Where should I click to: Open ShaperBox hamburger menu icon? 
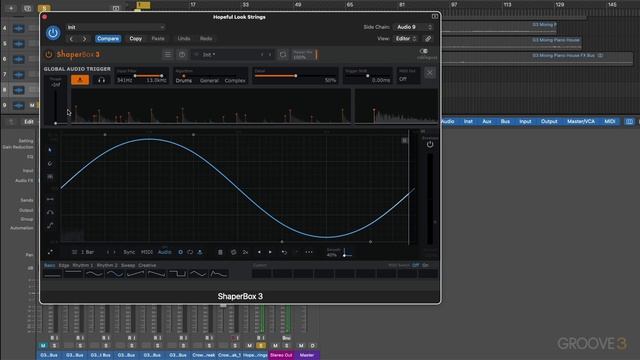coord(168,55)
